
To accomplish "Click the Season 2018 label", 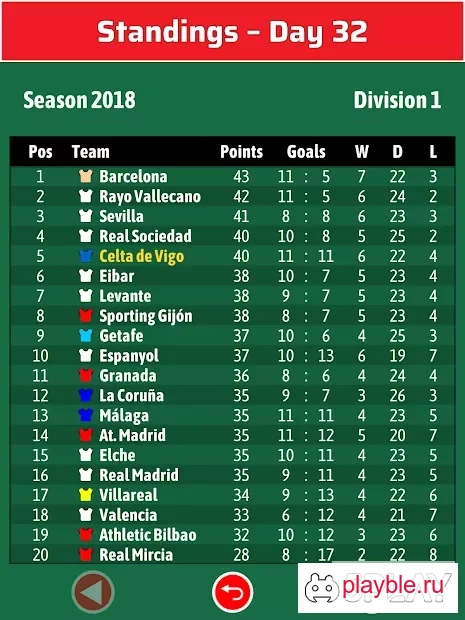I will (x=79, y=100).
